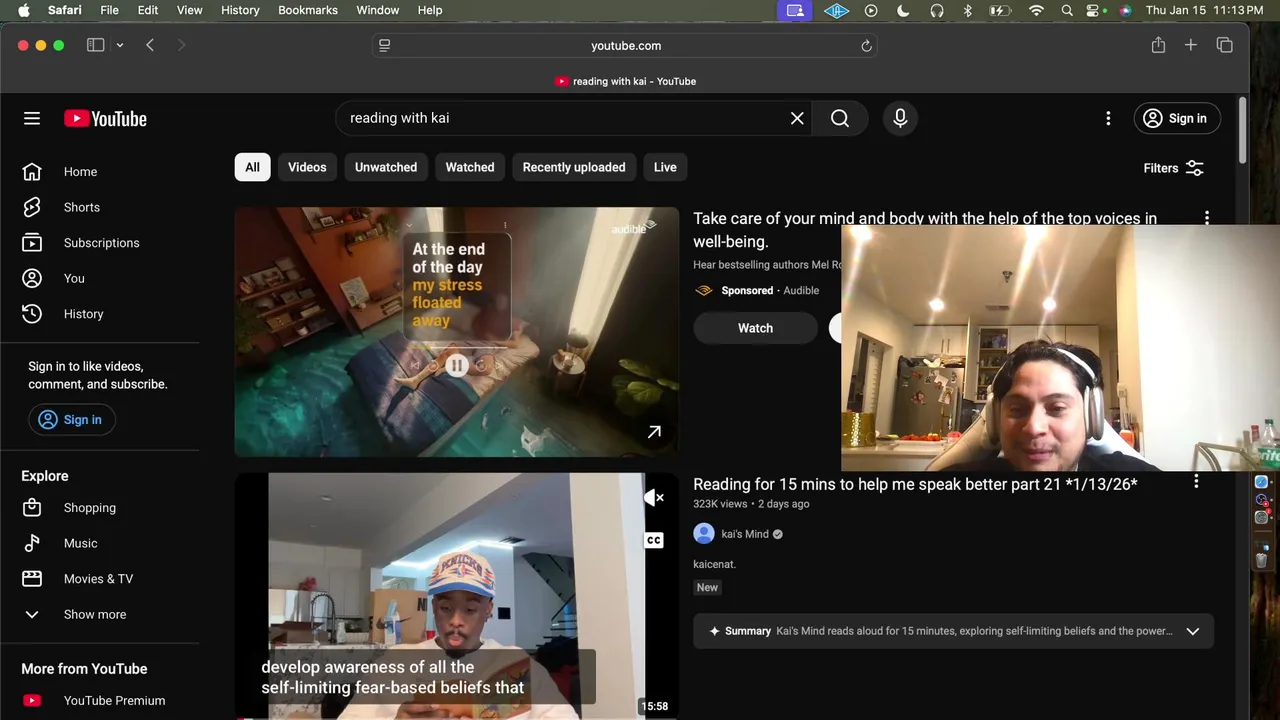
Task: Select the Videos filter chip
Action: (307, 167)
